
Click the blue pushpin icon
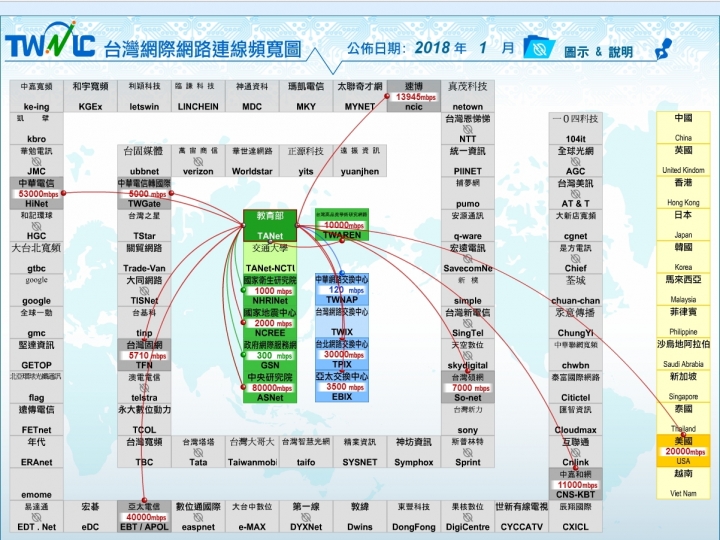tap(663, 49)
